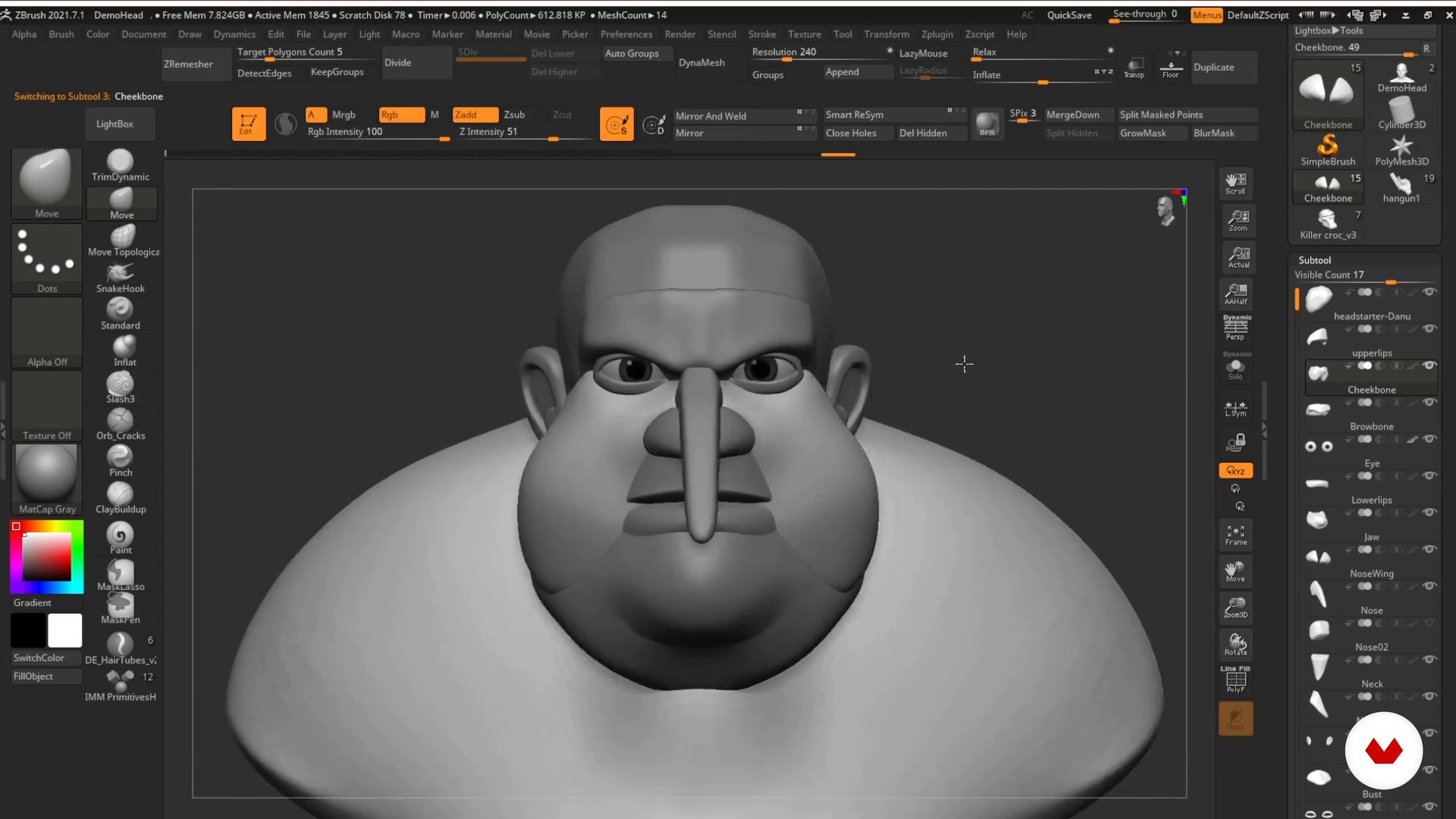1456x819 pixels.
Task: Open the Dots stroke picker
Action: point(46,259)
